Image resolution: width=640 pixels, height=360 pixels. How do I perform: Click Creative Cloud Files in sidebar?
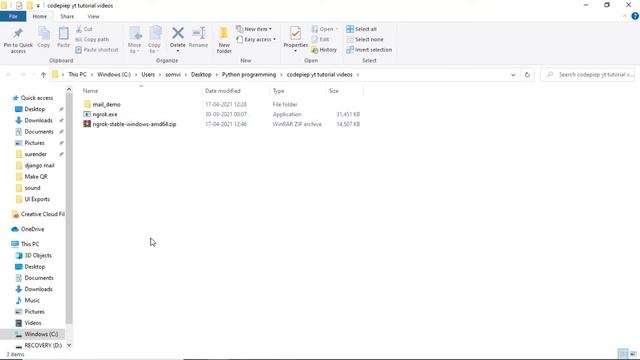[x=42, y=214]
